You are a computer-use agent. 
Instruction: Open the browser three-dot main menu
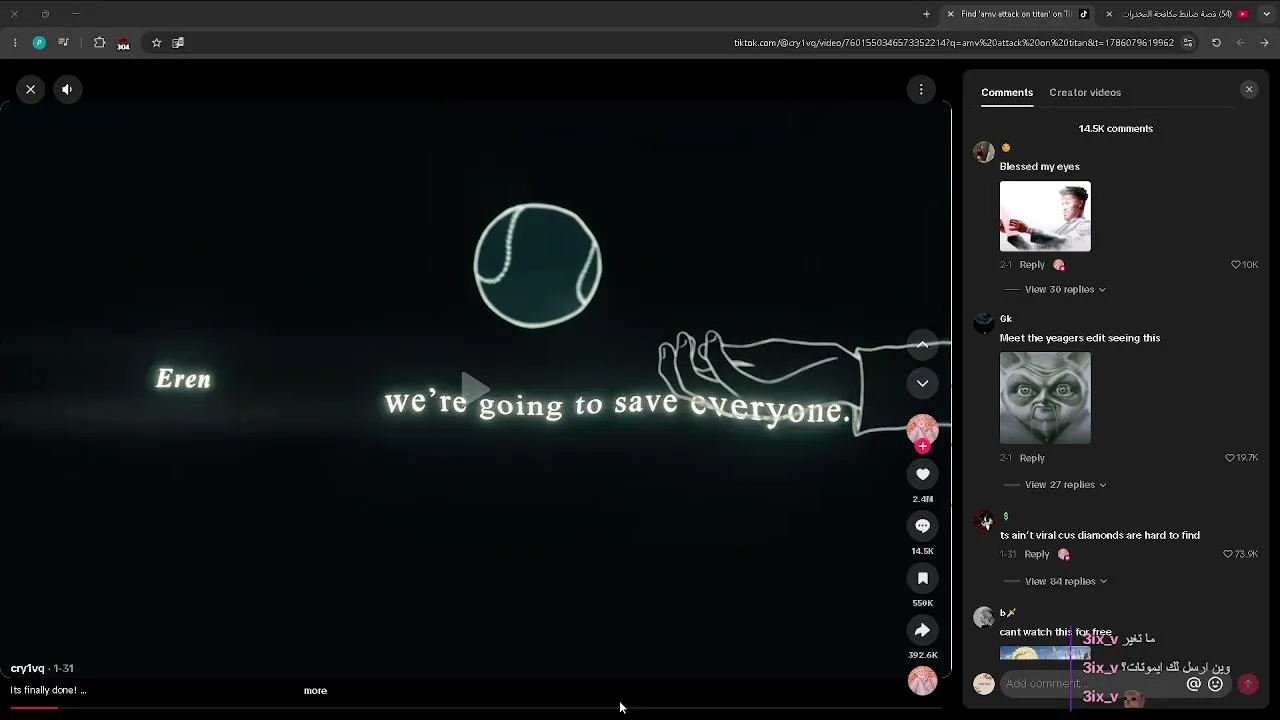click(x=14, y=43)
